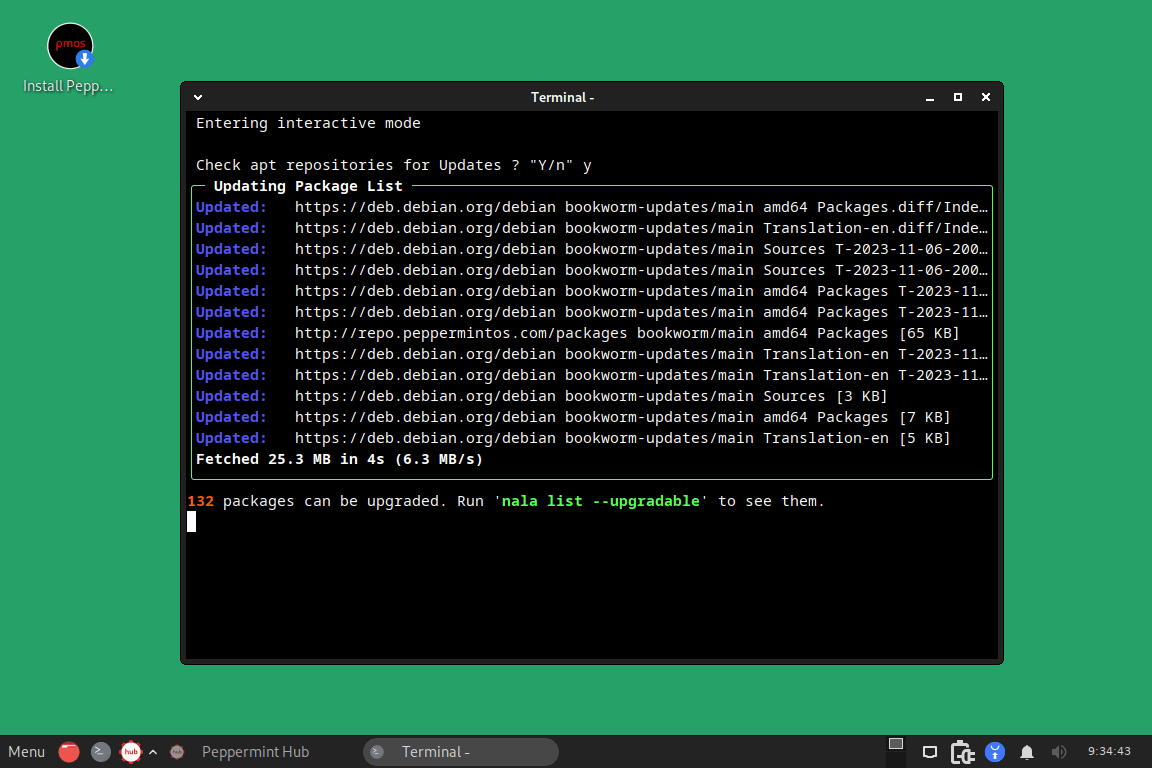Click the Peppermint Hub taskbar label
This screenshot has width=1152, height=768.
click(256, 751)
